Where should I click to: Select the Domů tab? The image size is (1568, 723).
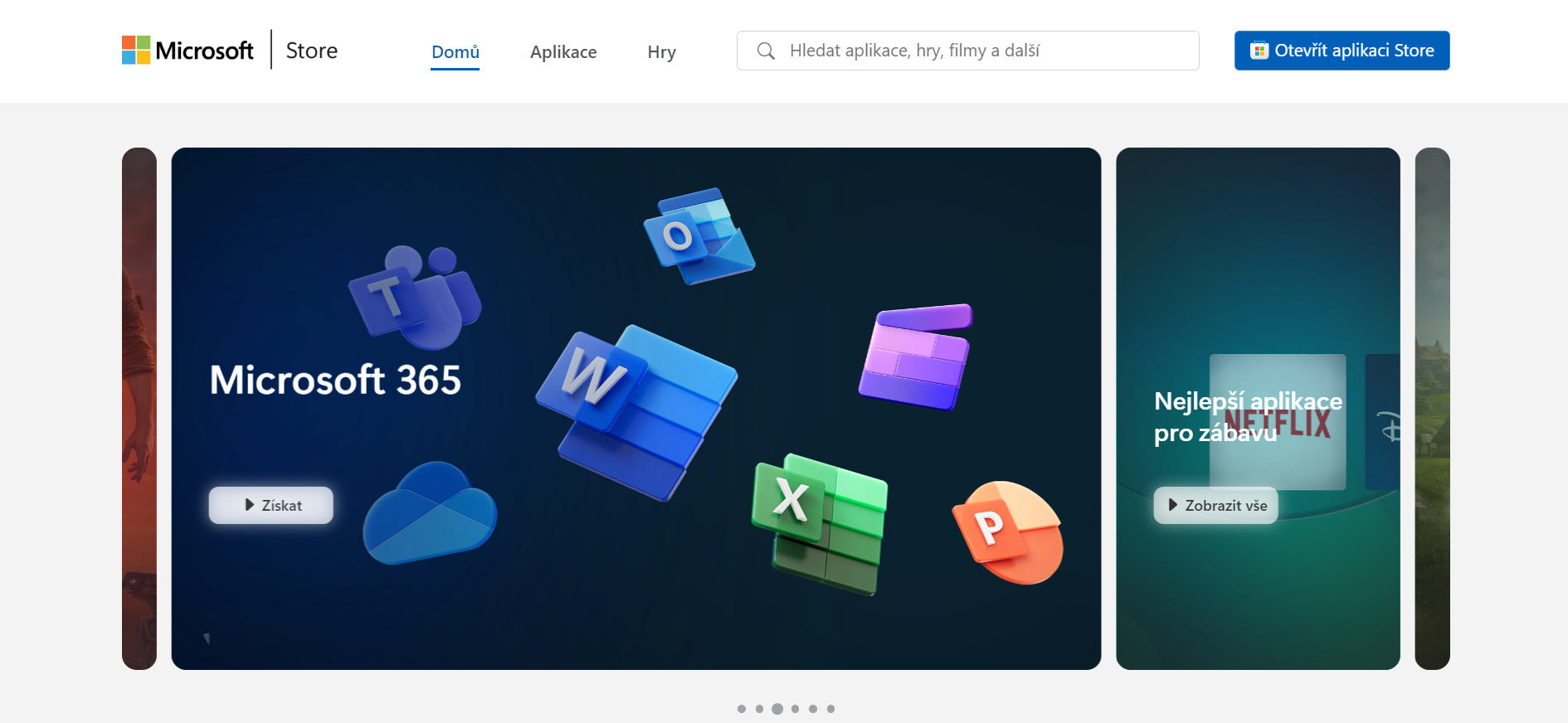(x=455, y=51)
